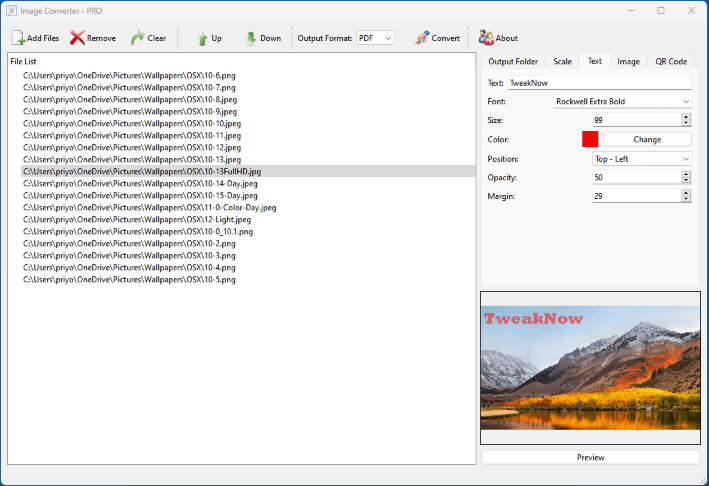
Task: Decrease Margin with stepper down arrow
Action: pos(686,199)
